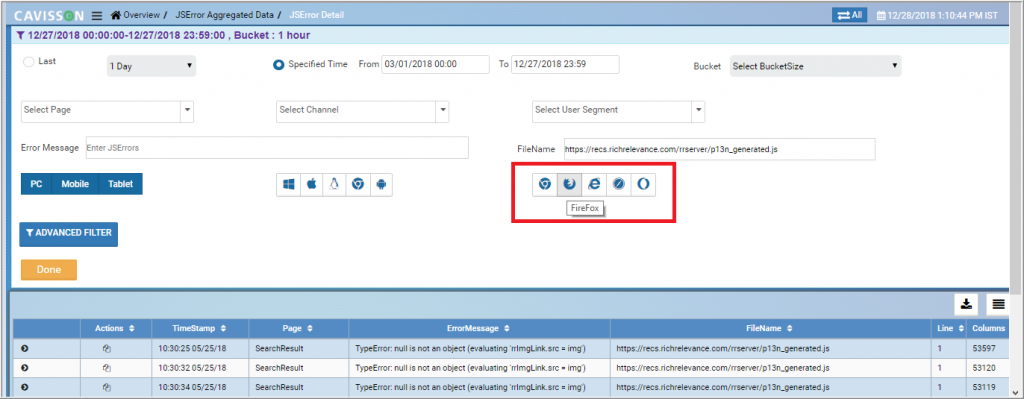Image resolution: width=1024 pixels, height=399 pixels.
Task: Expand the 10:30:34 table row
Action: coord(25,387)
